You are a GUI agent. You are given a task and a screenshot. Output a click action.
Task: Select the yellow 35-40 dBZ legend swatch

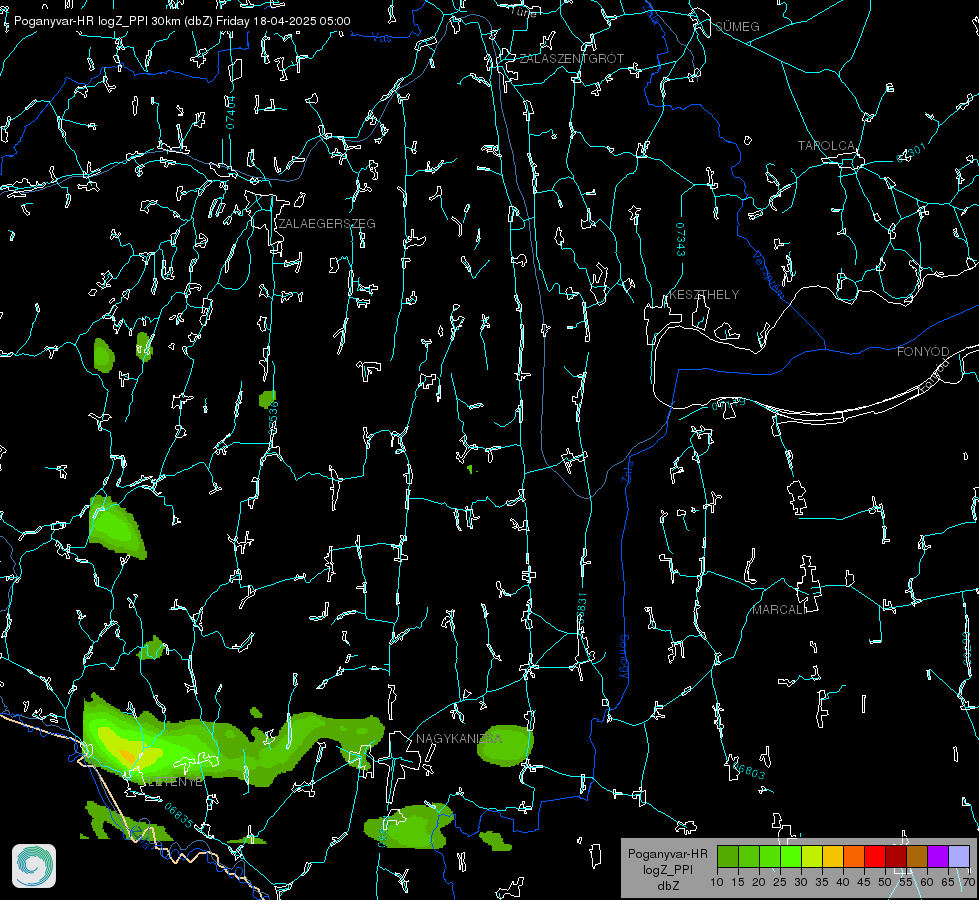(x=833, y=857)
